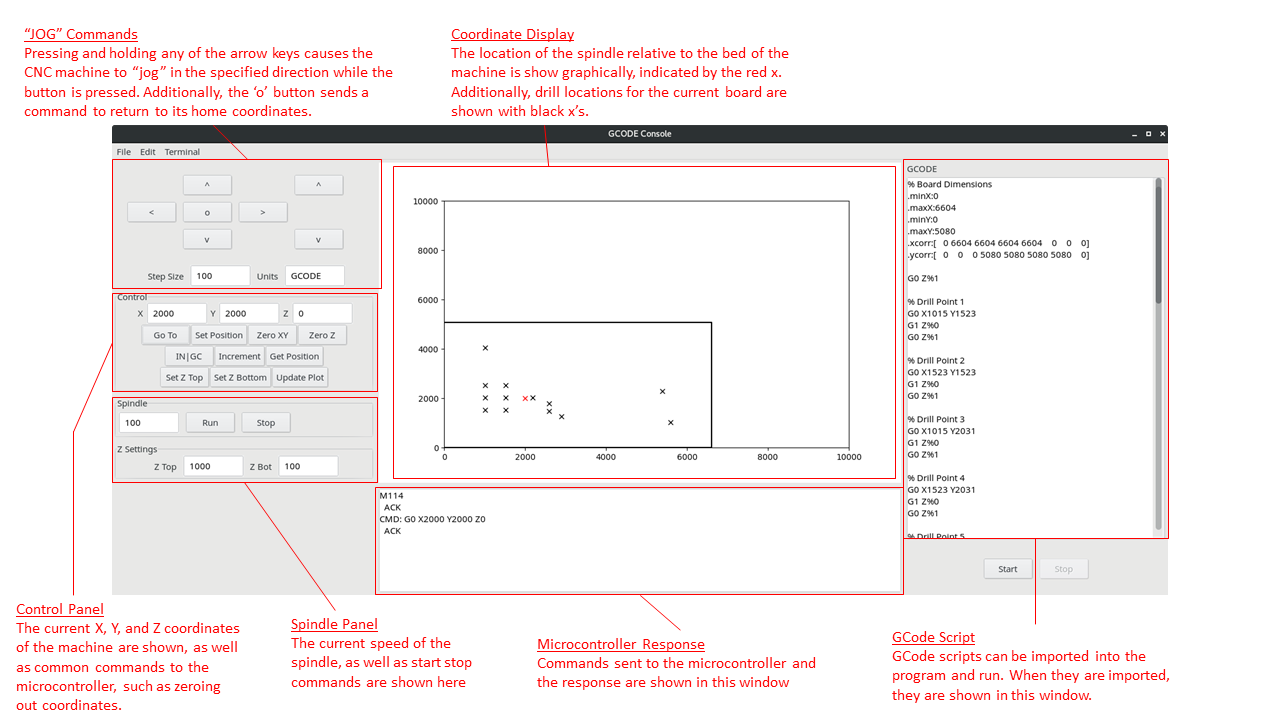Click the Z coordinate field
Screen dimensions: 1280x720
click(x=322, y=313)
